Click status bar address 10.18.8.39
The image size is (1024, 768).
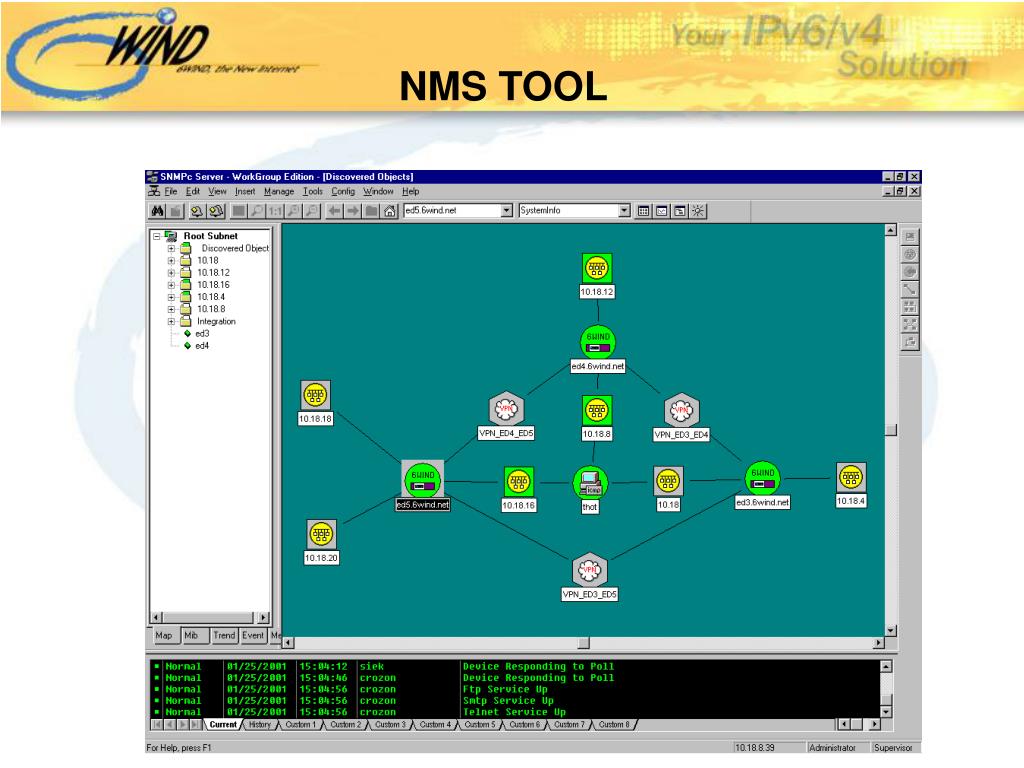pos(754,748)
